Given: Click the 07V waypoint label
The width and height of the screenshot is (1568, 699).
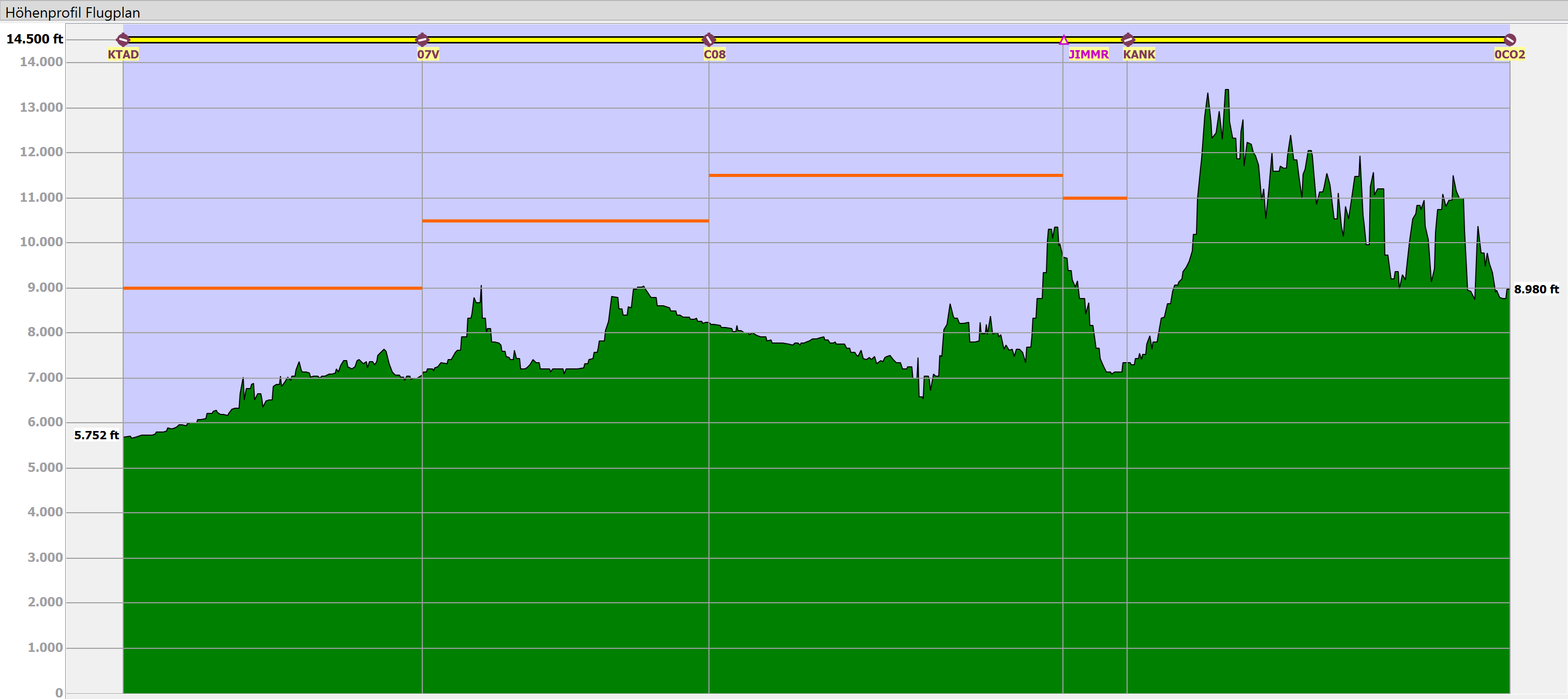Looking at the screenshot, I should coord(428,54).
